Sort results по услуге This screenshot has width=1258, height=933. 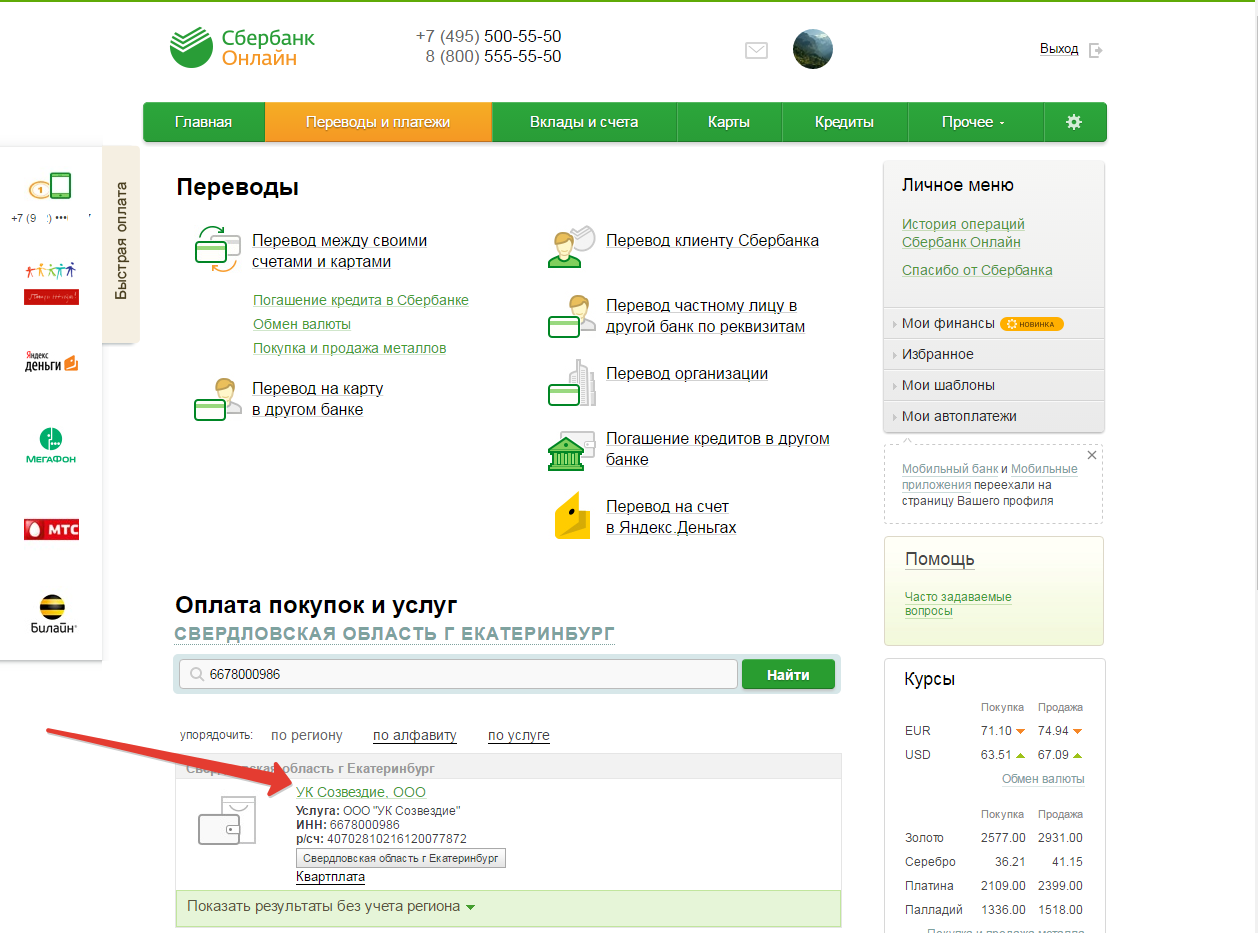[x=519, y=735]
